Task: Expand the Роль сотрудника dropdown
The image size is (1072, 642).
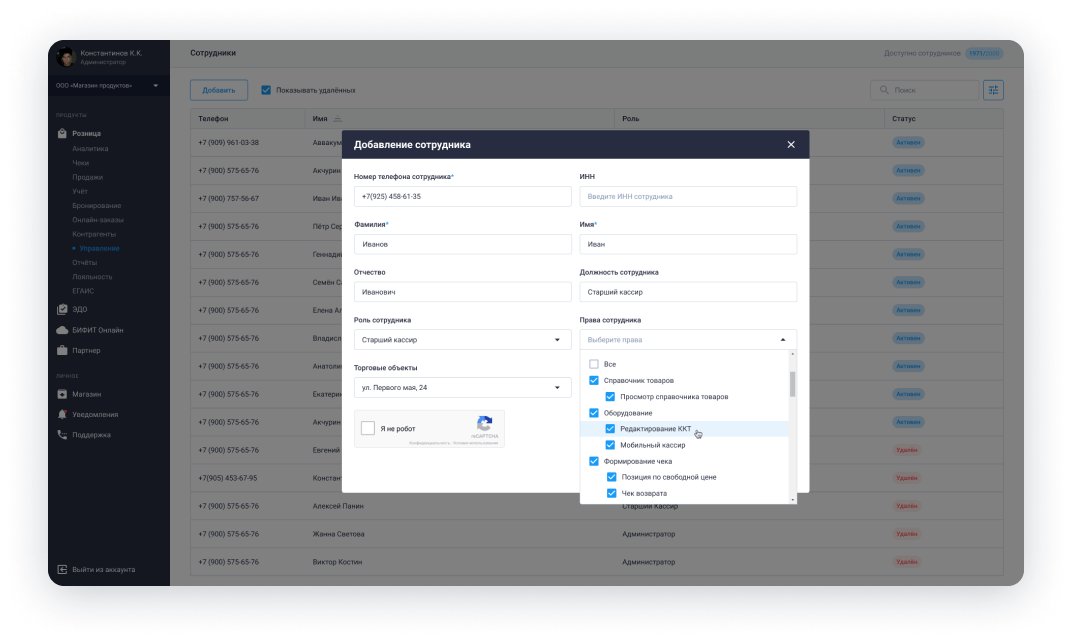Action: pyautogui.click(x=462, y=340)
